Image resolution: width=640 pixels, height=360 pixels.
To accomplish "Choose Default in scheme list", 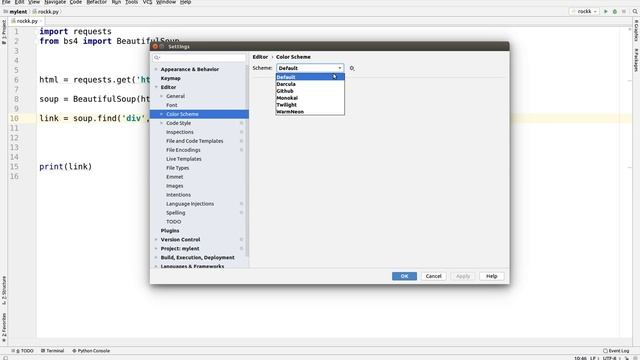I will (x=310, y=77).
